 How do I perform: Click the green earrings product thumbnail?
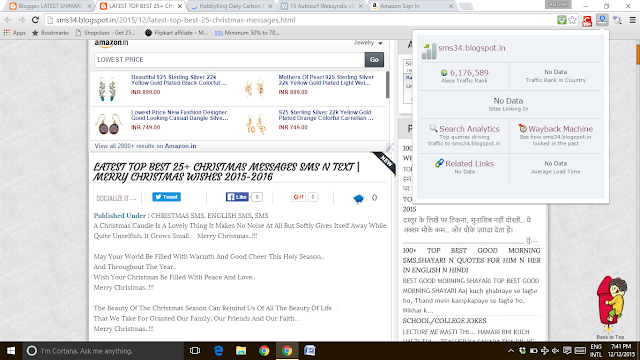pos(108,89)
